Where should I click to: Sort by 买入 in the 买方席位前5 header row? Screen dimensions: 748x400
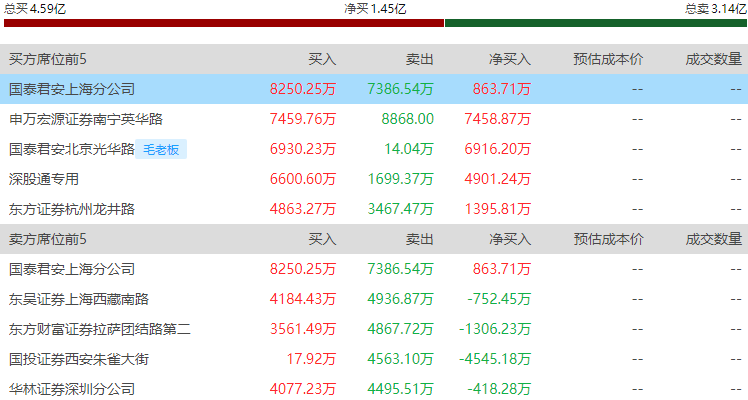click(x=322, y=59)
